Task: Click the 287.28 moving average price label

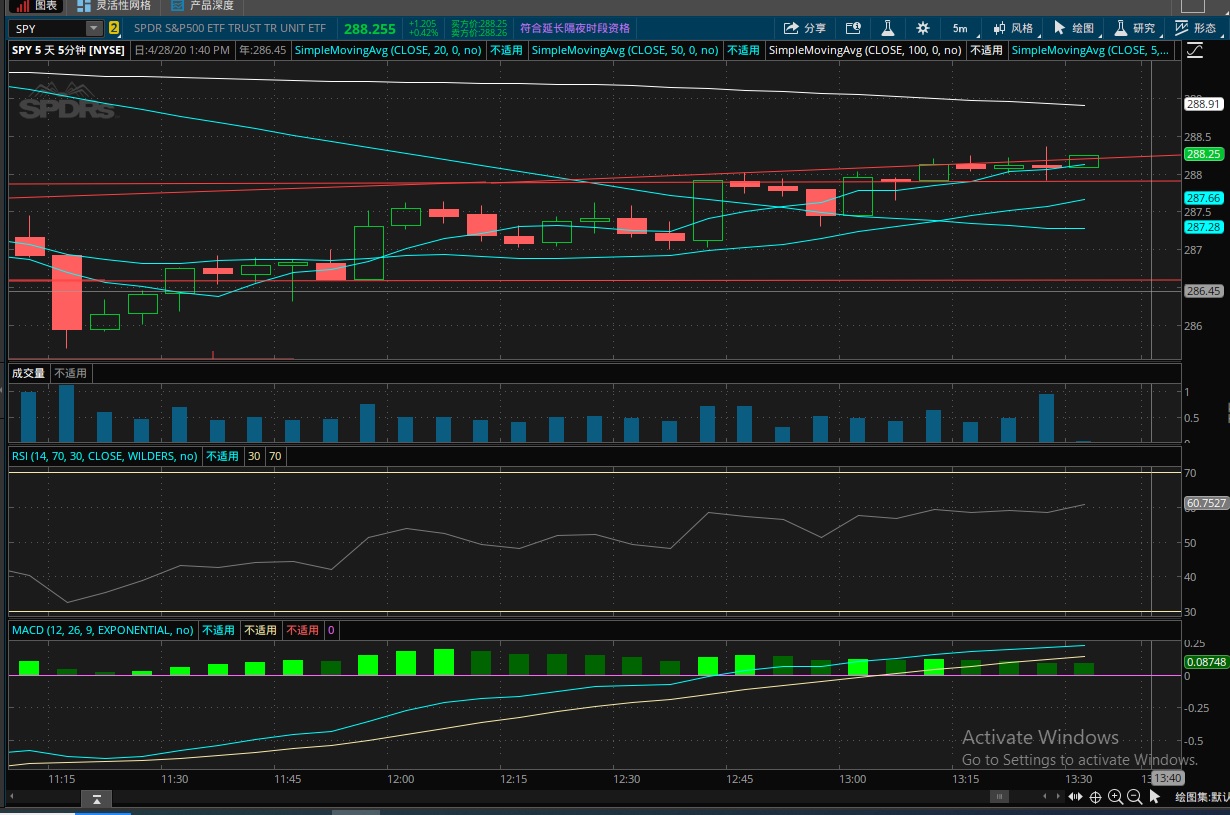Action: point(1203,227)
